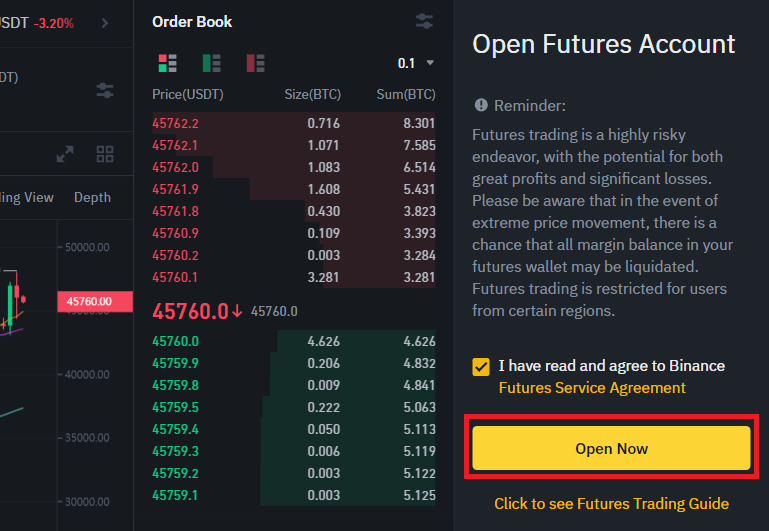Open chart settings sliders icon
The width and height of the screenshot is (769, 531).
[105, 91]
